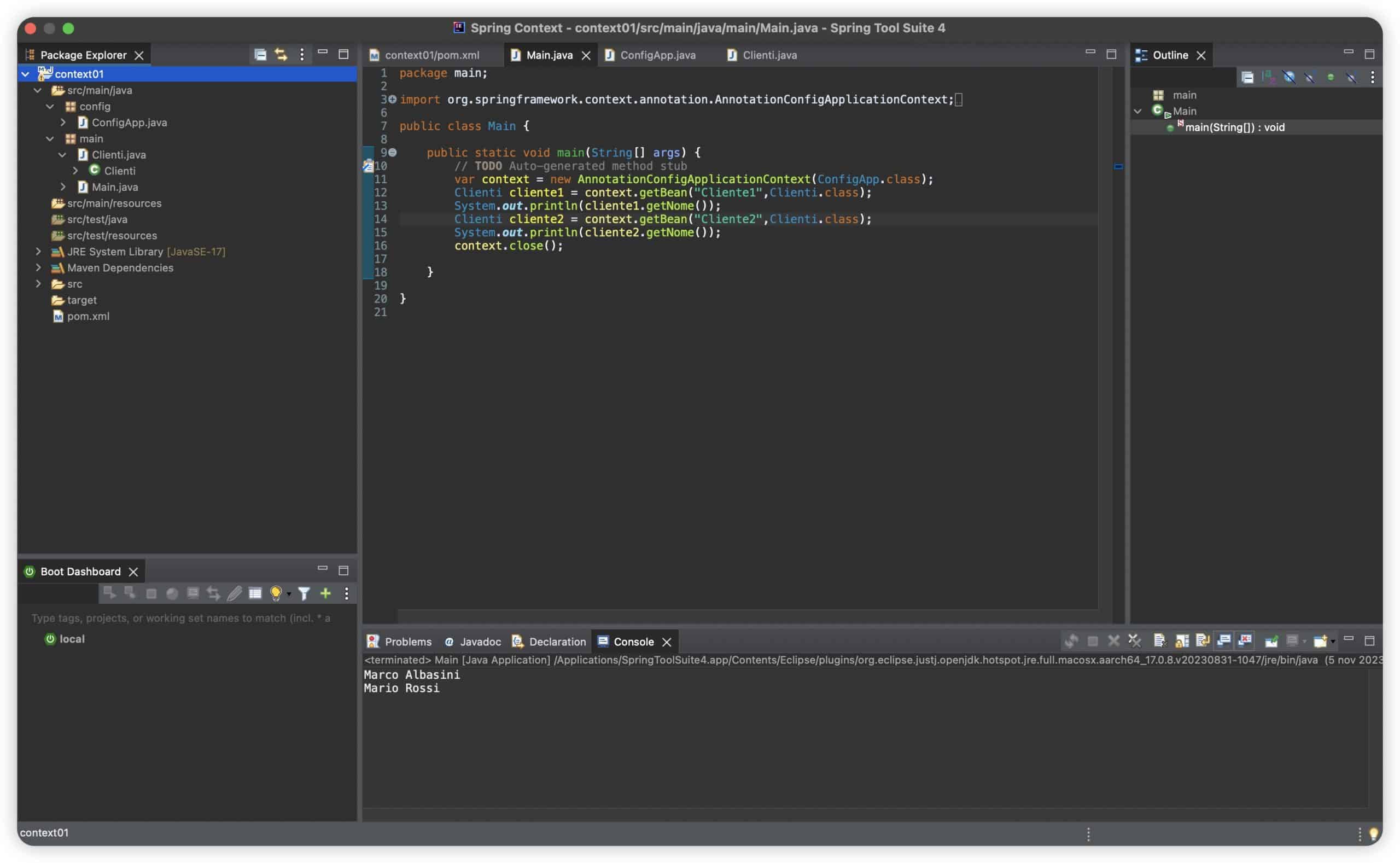Toggle Hide Fields in Outline toolbar
Image resolution: width=1400 pixels, height=863 pixels.
click(x=1290, y=77)
